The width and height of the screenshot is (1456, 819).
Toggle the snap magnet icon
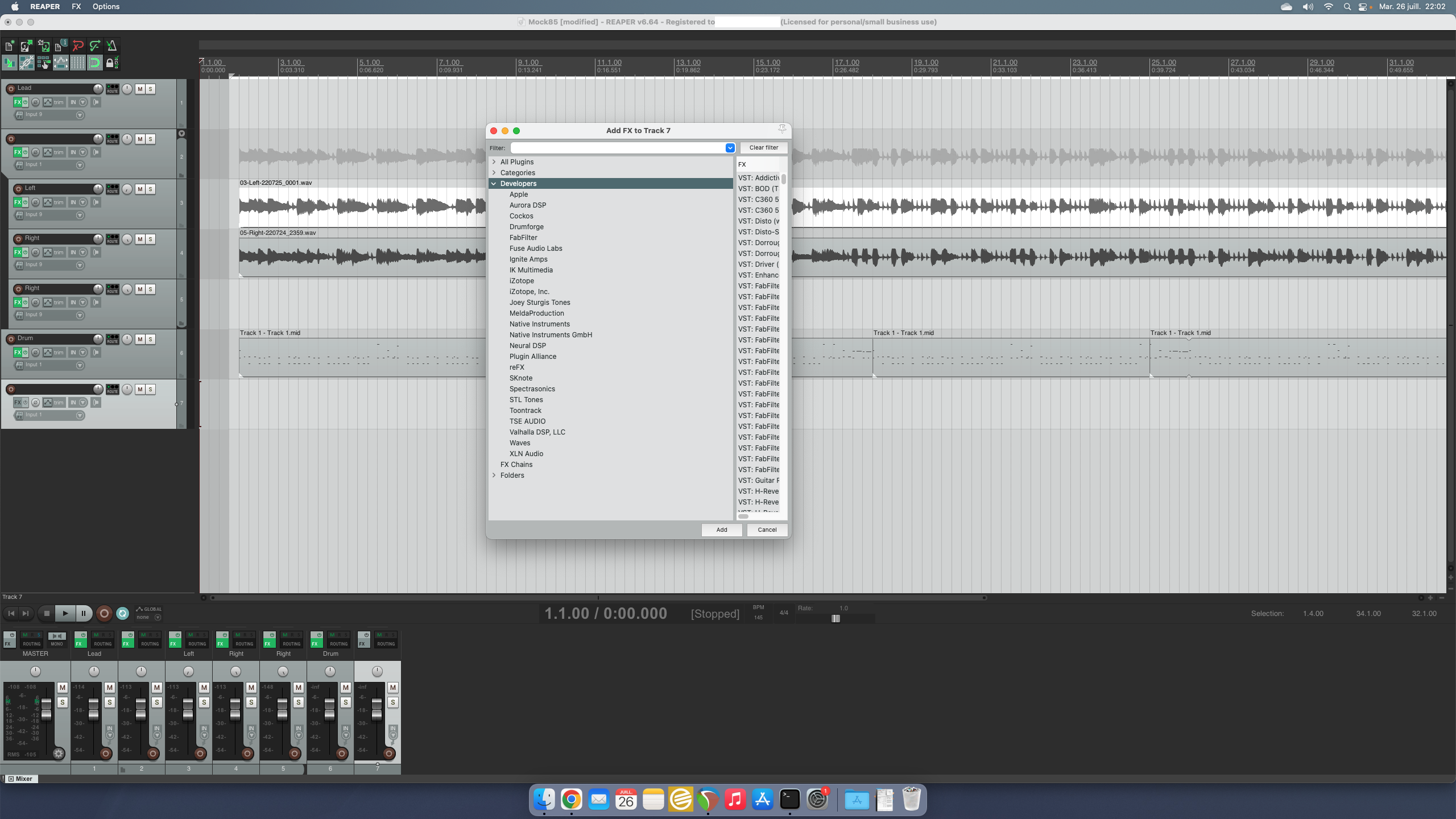pyautogui.click(x=94, y=63)
